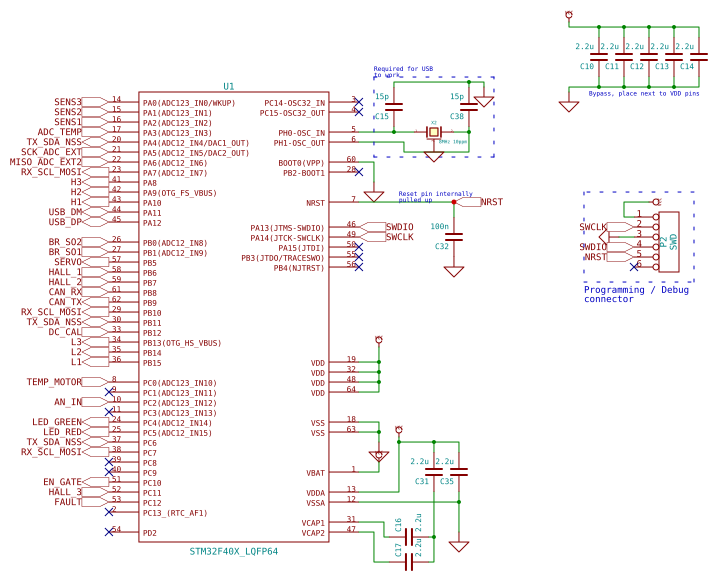Viewport: 717px width, 580px height.
Task: Click the STM32F40X_LQFP64 part name
Action: (234, 552)
